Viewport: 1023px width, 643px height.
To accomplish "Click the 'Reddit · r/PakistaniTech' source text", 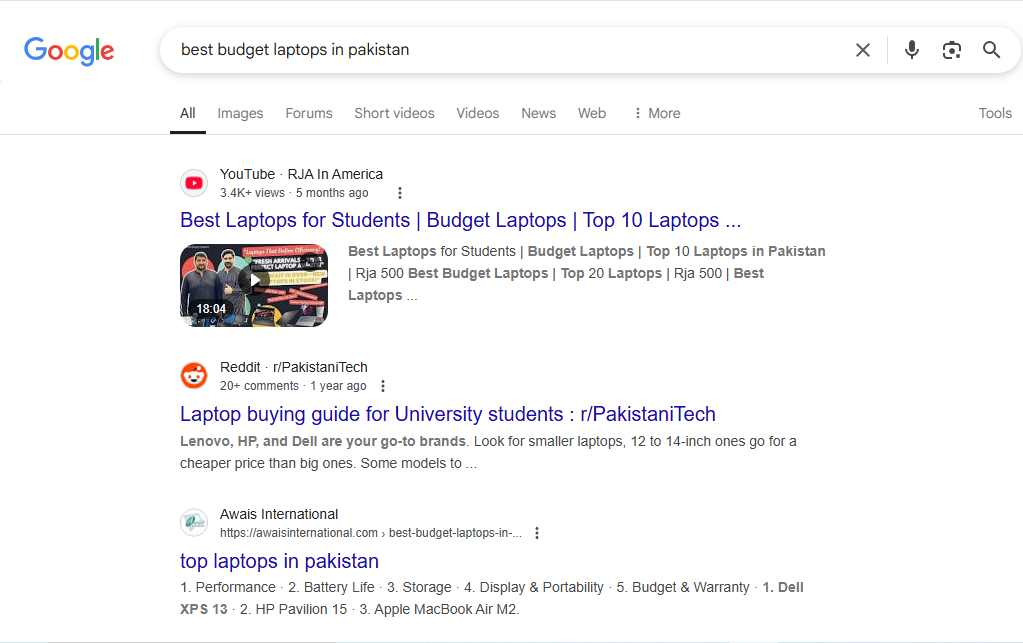I will 294,367.
